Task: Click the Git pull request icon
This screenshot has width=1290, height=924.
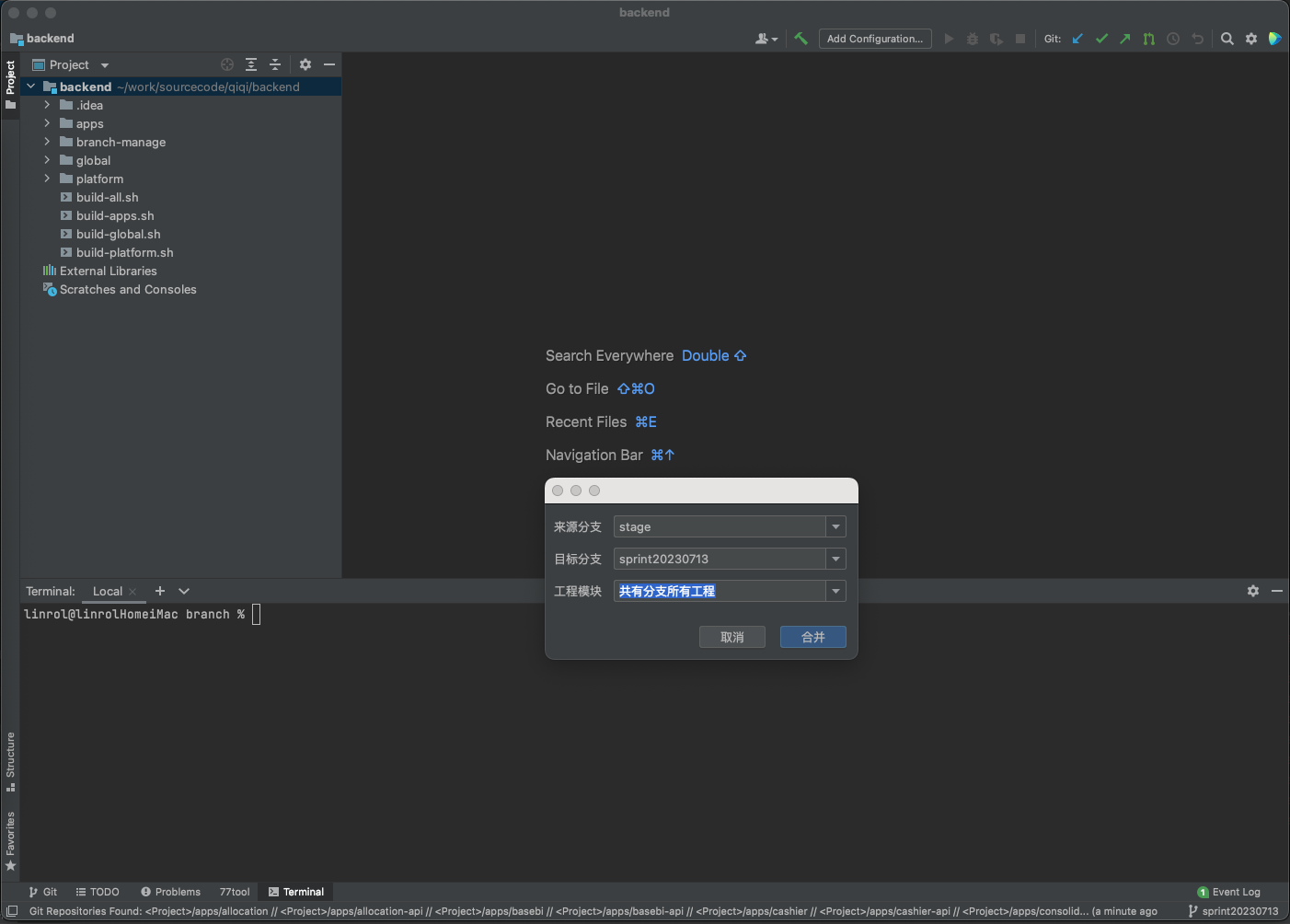Action: pyautogui.click(x=1149, y=39)
